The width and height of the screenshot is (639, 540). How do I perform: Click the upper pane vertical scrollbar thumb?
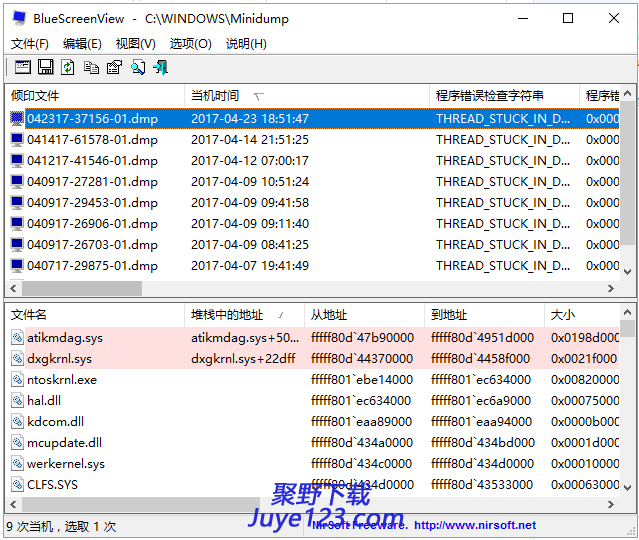(628, 174)
